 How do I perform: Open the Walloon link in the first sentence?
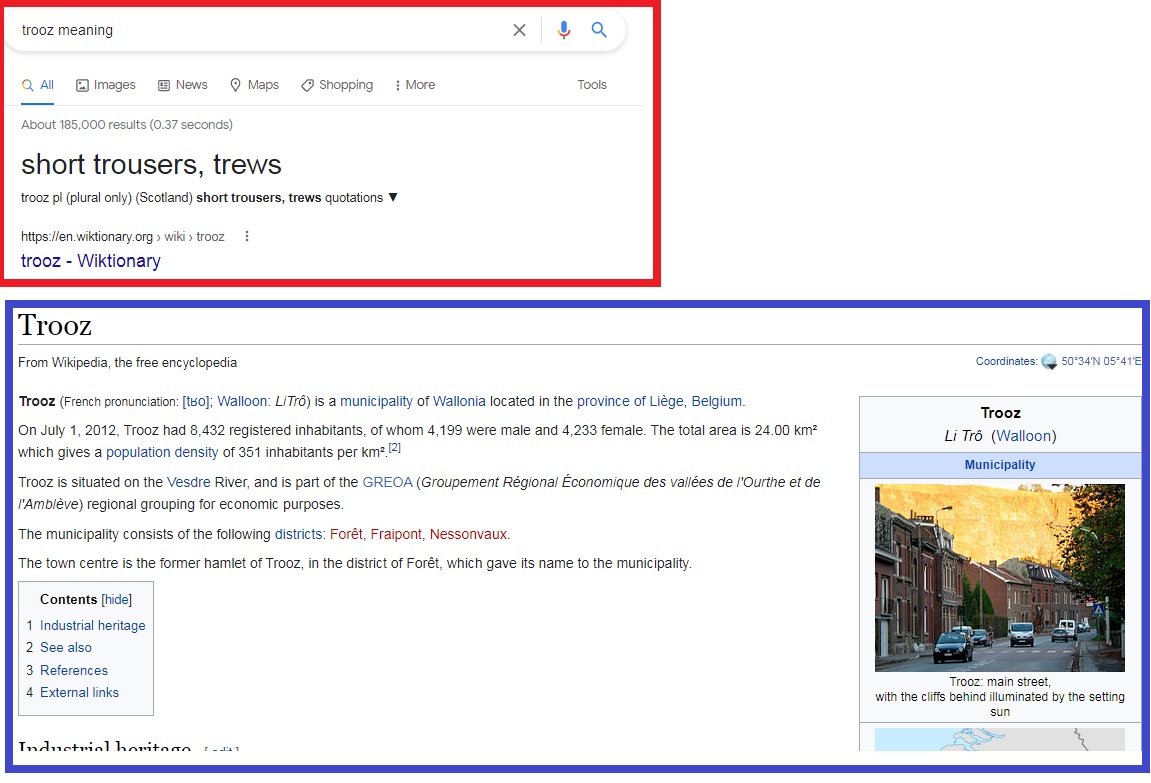(x=242, y=401)
